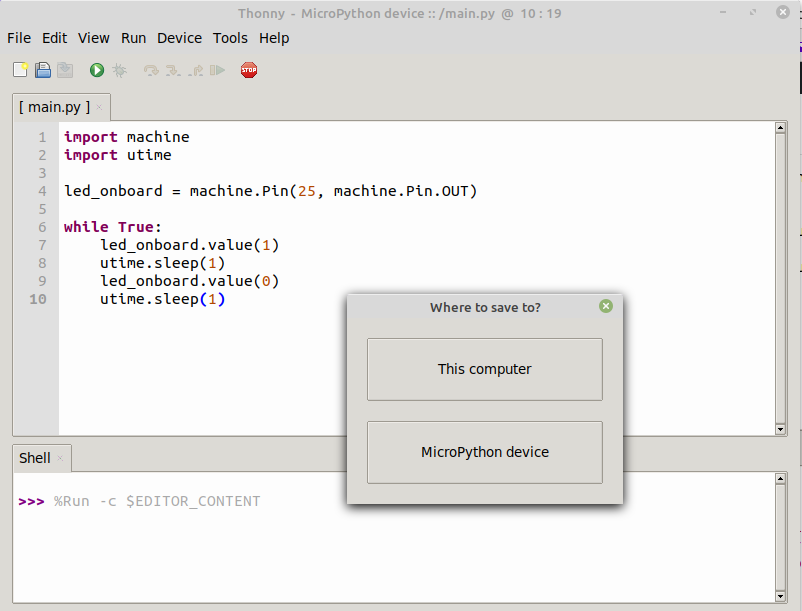802x611 pixels.
Task: Click the editor scrollbar down arrow
Action: (780, 429)
